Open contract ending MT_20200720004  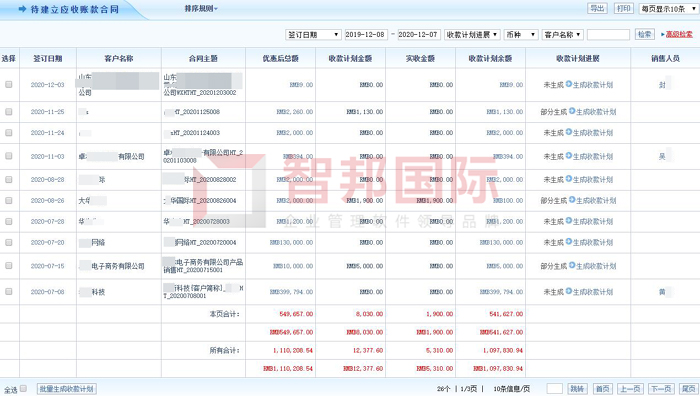(x=200, y=242)
